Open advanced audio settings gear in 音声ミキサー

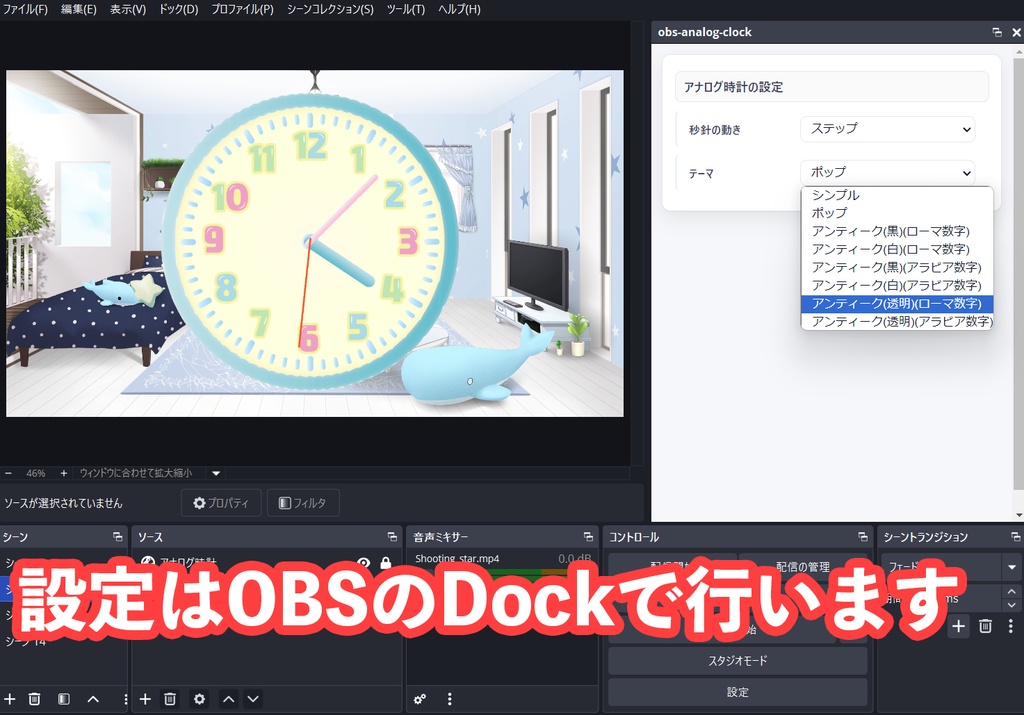point(419,698)
